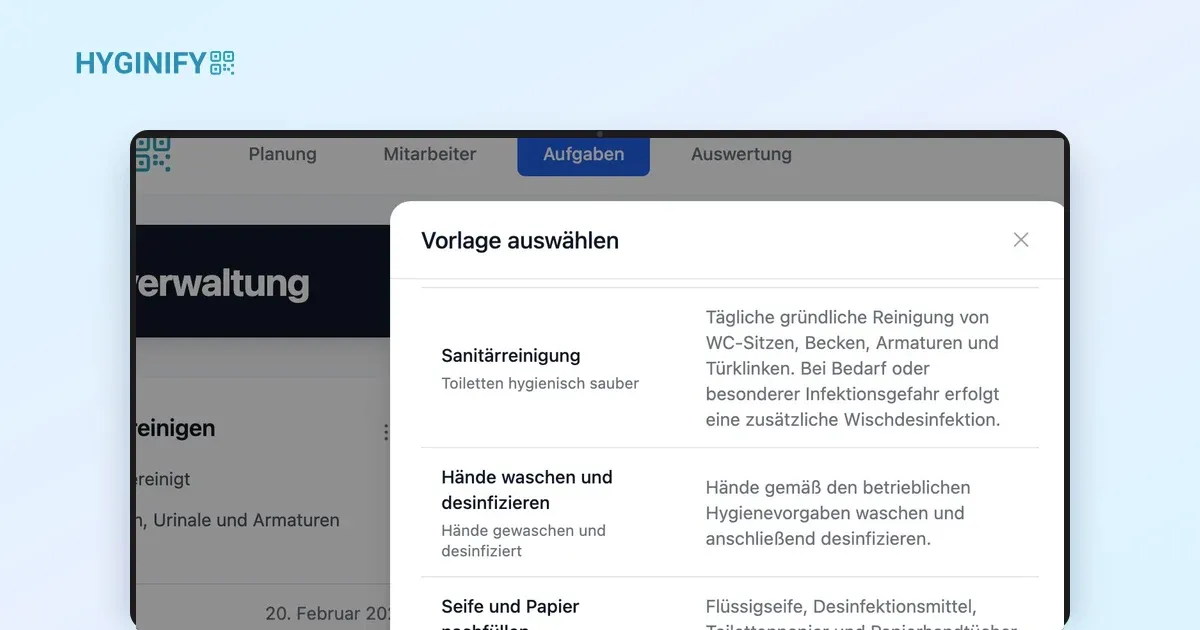Click 'Hände gewaschen und desinfiziert' subtitle
Screen dimensions: 1200x630
[524, 541]
